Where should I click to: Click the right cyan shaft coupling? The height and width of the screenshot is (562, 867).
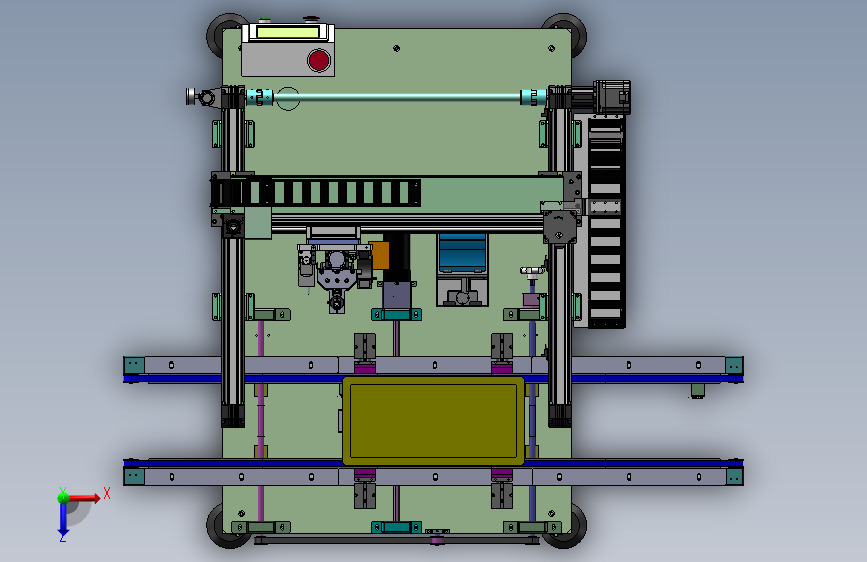[x=533, y=97]
